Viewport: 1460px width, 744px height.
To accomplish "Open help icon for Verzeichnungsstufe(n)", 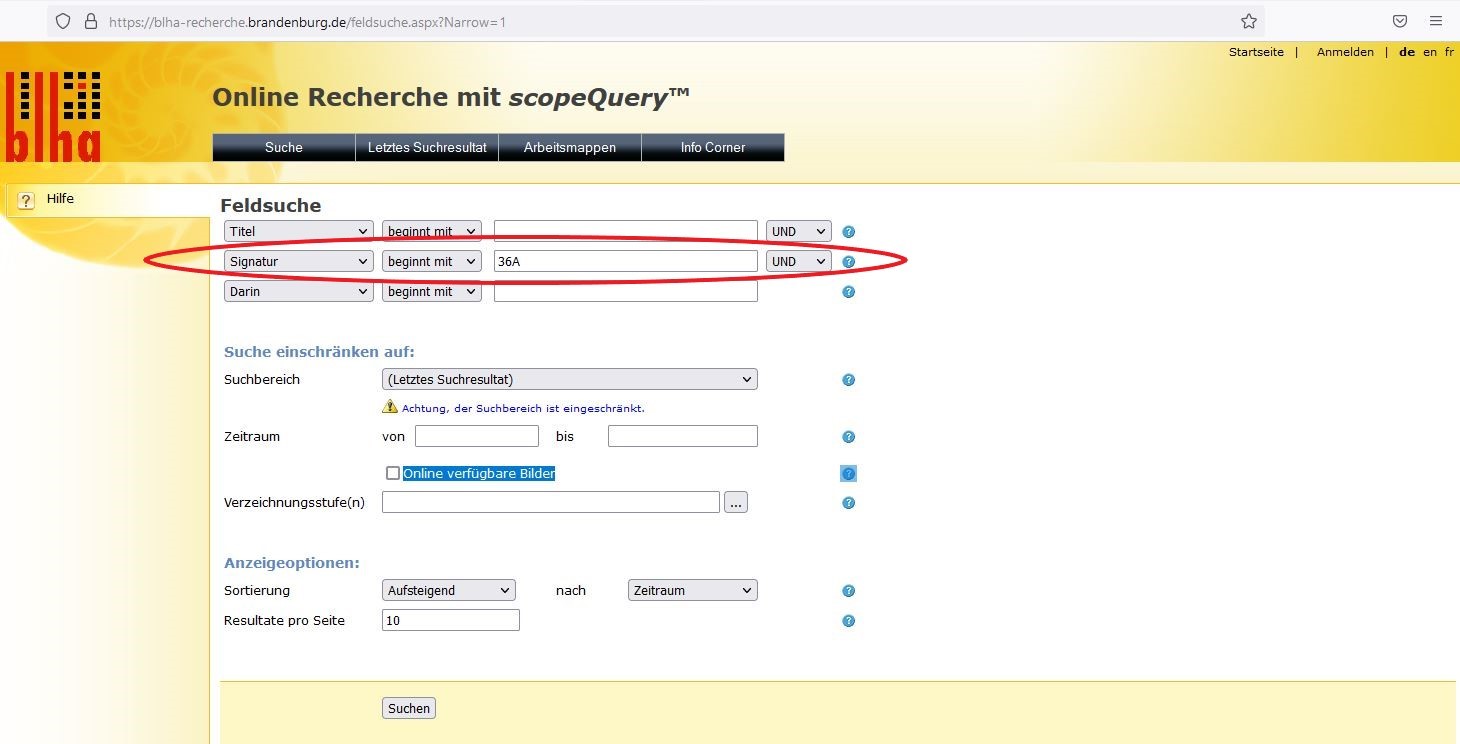I will pyautogui.click(x=849, y=503).
